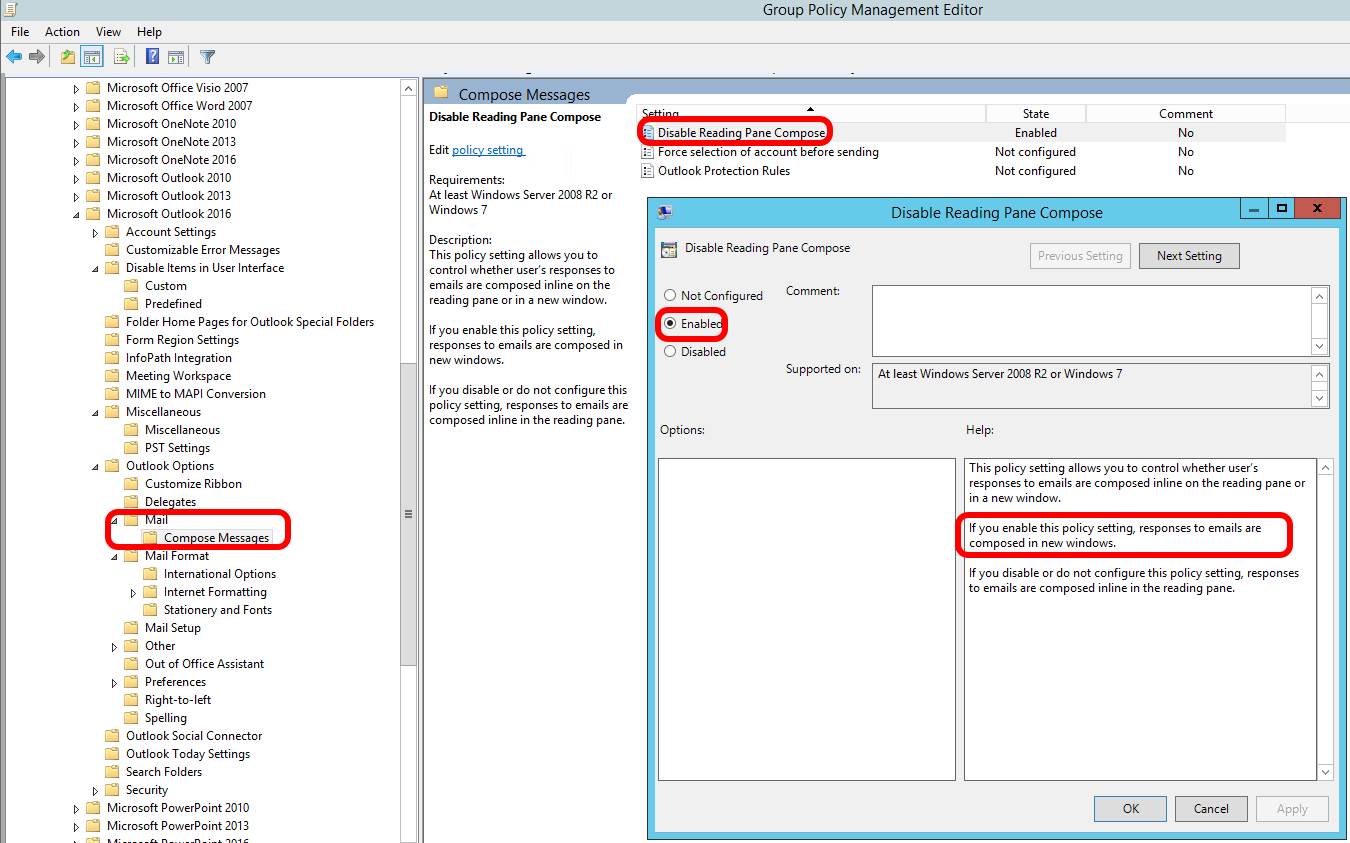Click the Edit policy setting link

(x=487, y=150)
